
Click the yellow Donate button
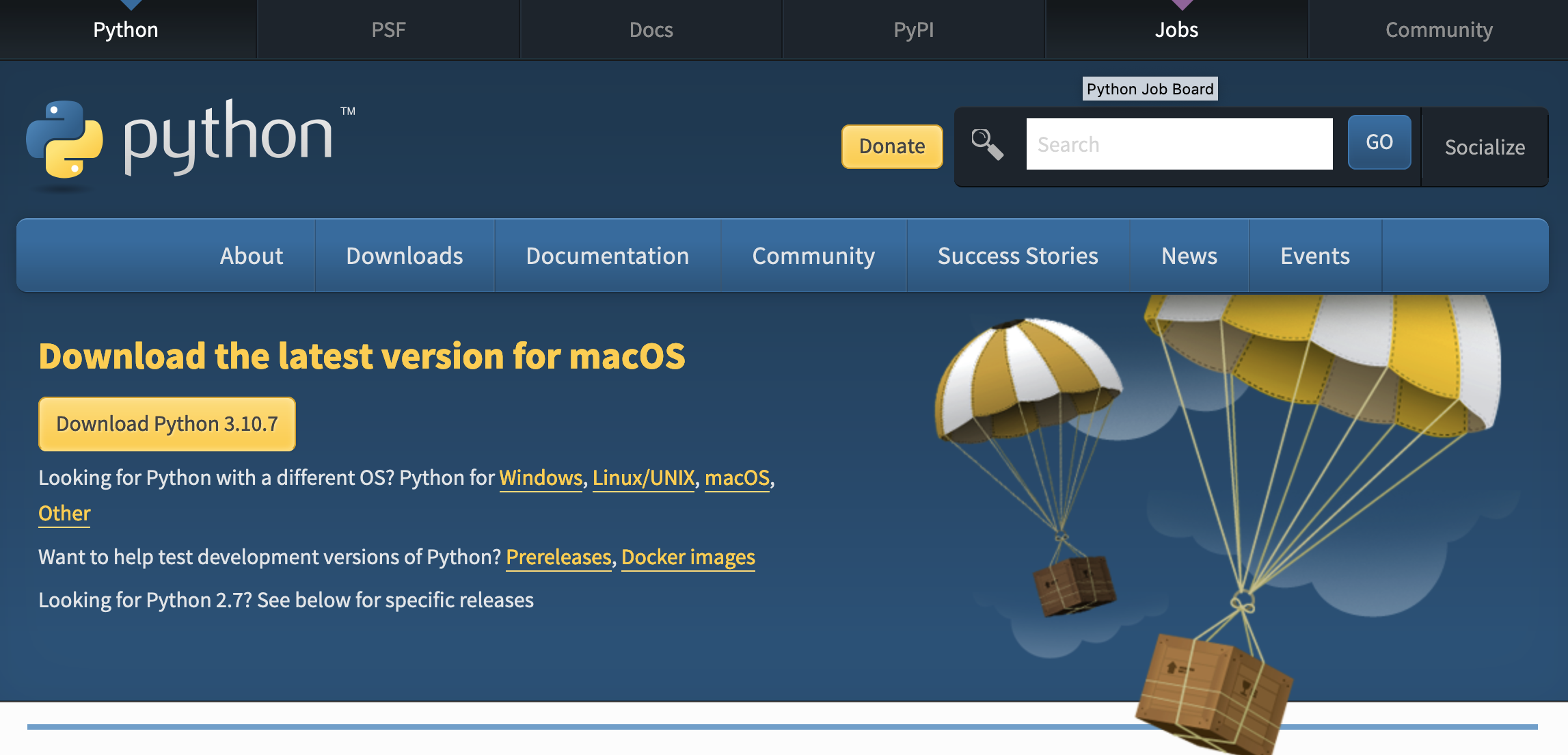tap(891, 146)
